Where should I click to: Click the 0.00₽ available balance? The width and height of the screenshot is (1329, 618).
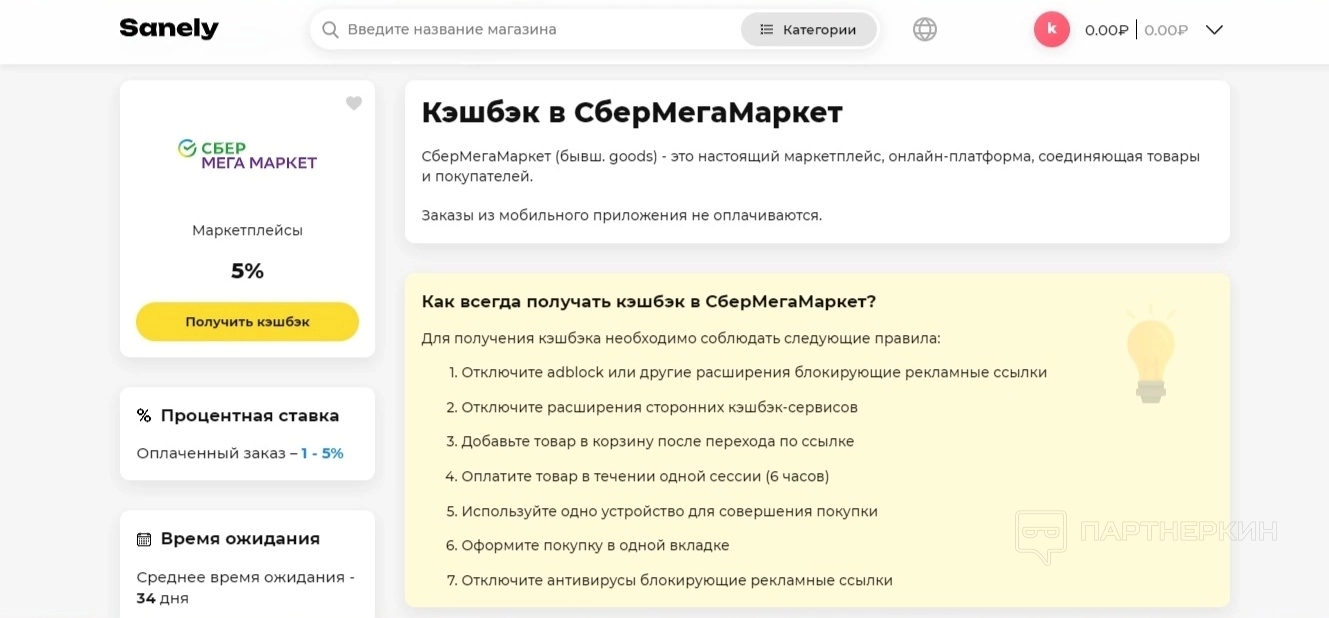[1106, 30]
